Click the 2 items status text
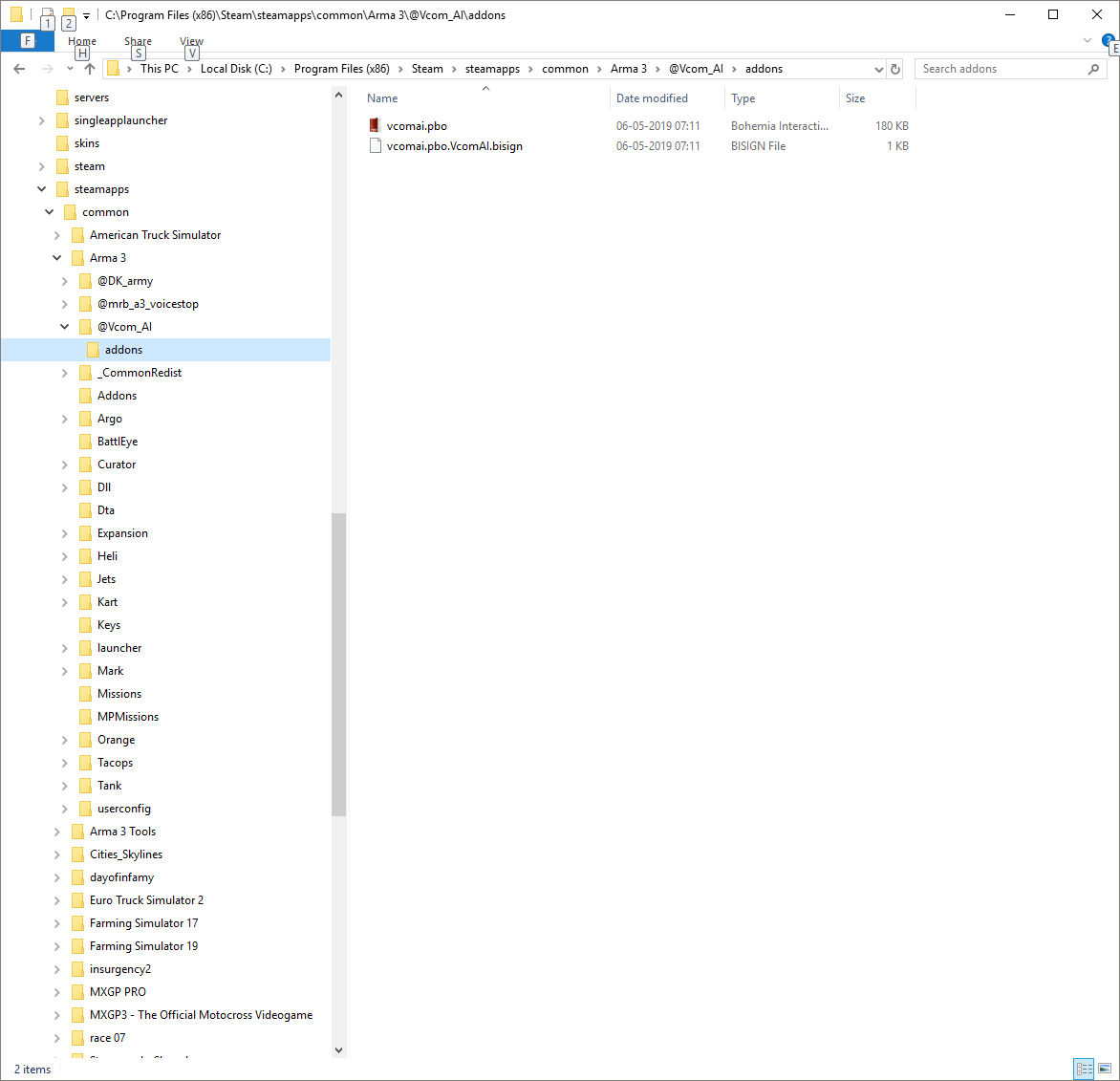 (x=32, y=1070)
